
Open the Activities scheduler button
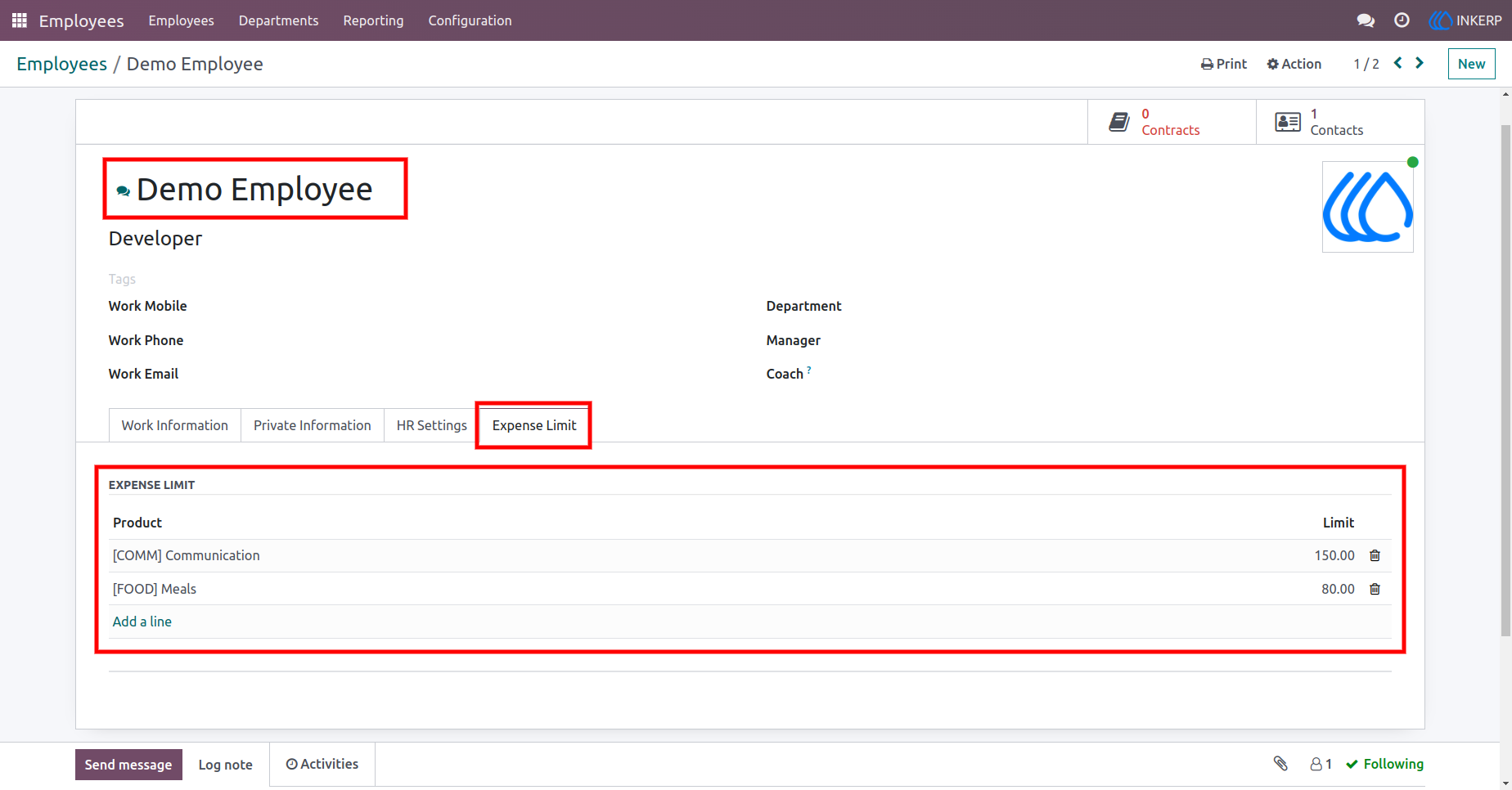pos(322,764)
